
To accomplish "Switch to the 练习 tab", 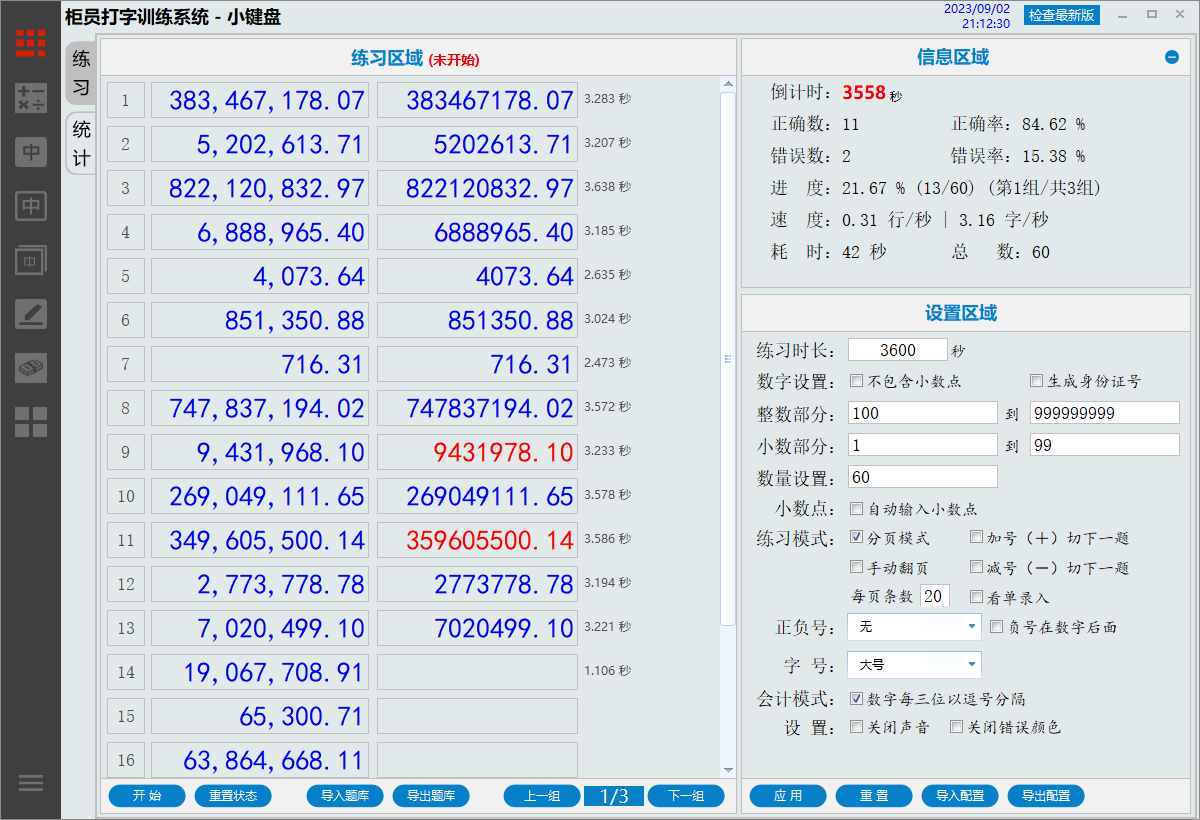I will 81,74.
